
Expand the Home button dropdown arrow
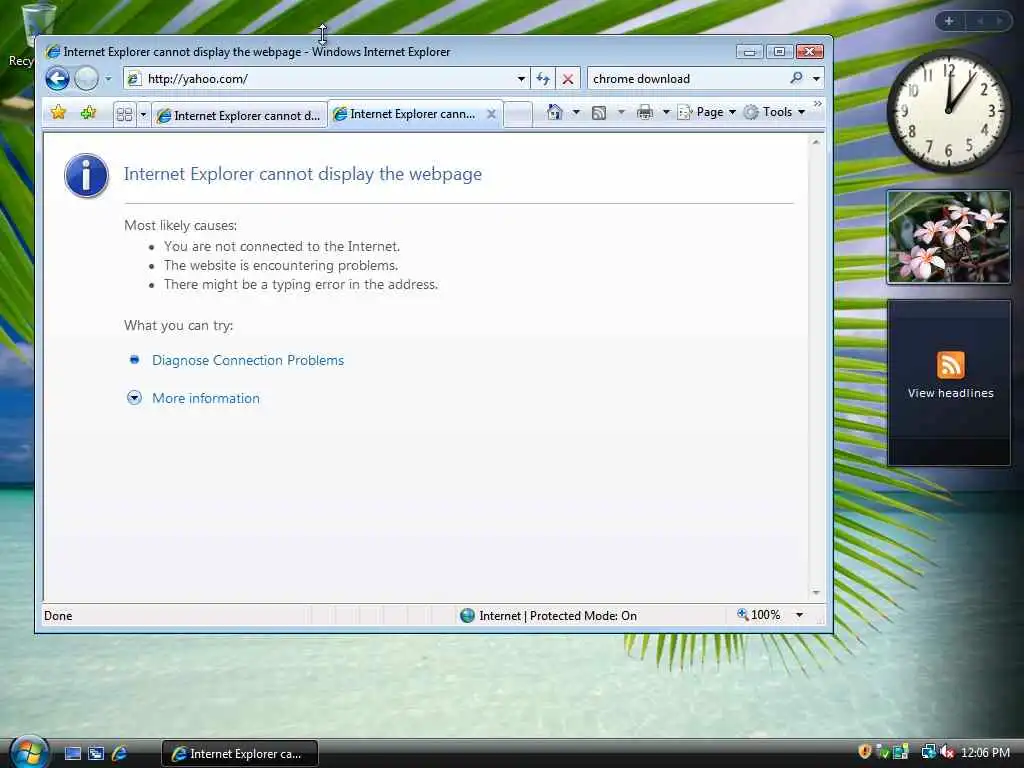click(x=576, y=112)
